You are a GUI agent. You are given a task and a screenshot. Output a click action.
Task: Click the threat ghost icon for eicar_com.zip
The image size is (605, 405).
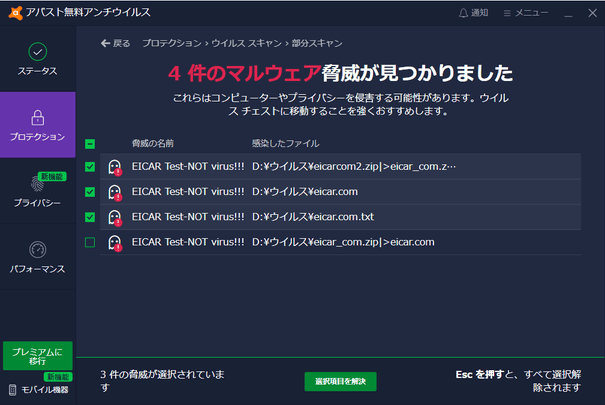click(115, 243)
